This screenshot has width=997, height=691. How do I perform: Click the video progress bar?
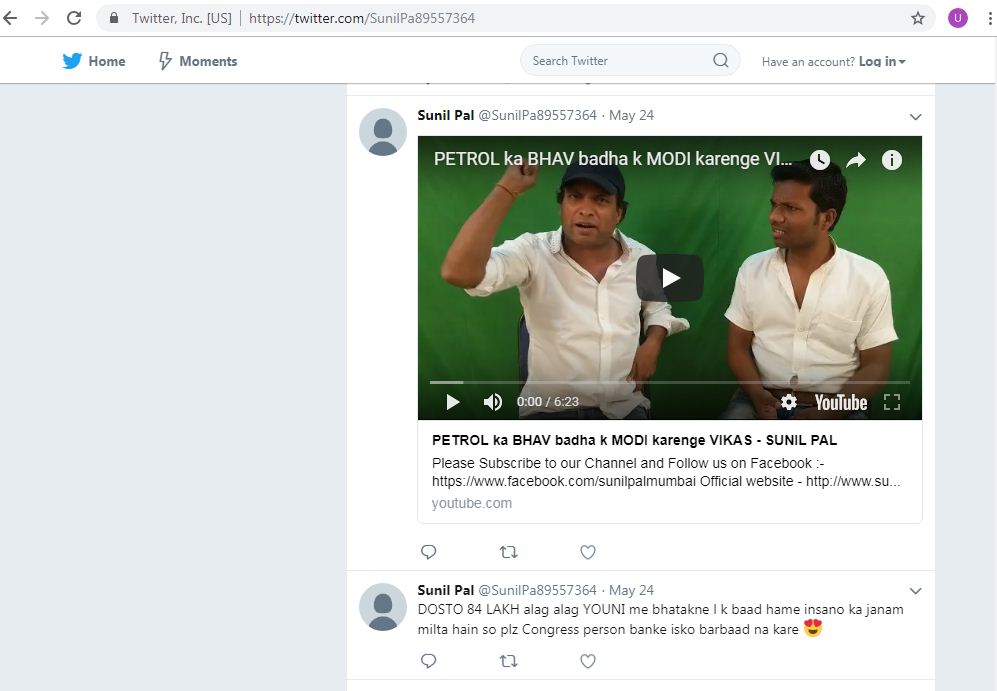pos(669,382)
